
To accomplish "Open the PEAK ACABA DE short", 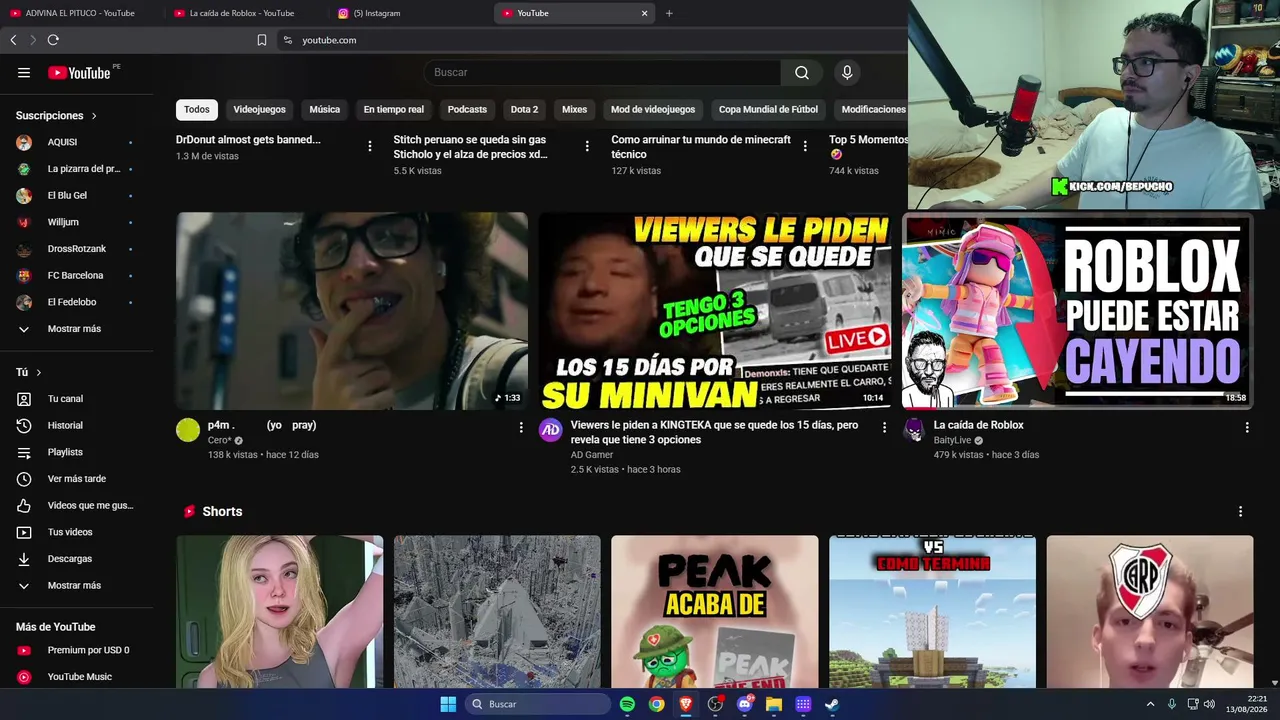I will (715, 612).
